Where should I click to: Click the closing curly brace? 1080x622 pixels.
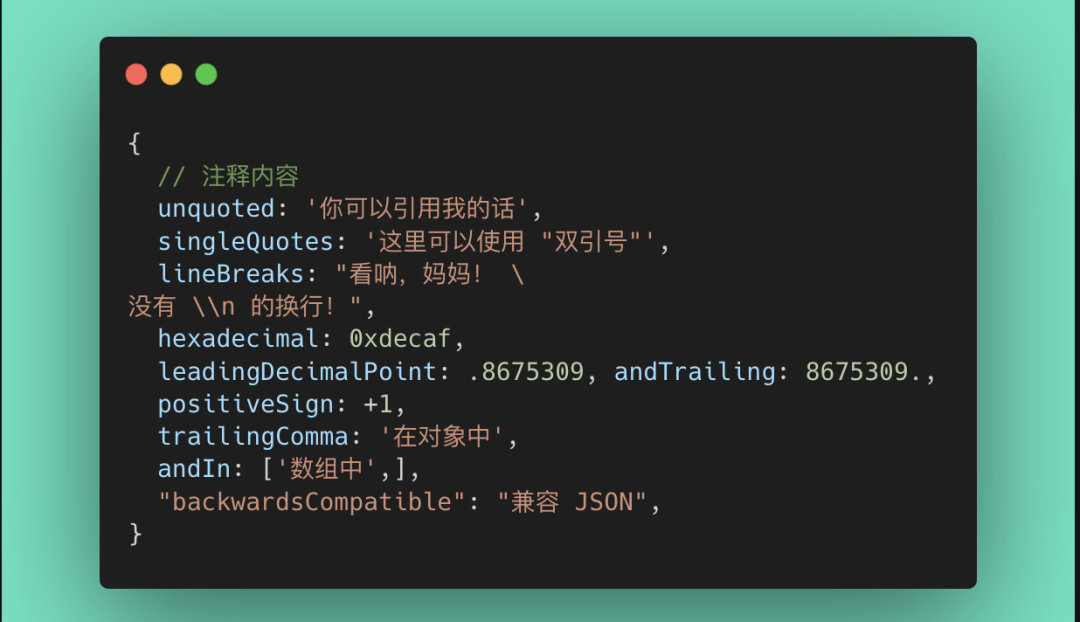(135, 534)
